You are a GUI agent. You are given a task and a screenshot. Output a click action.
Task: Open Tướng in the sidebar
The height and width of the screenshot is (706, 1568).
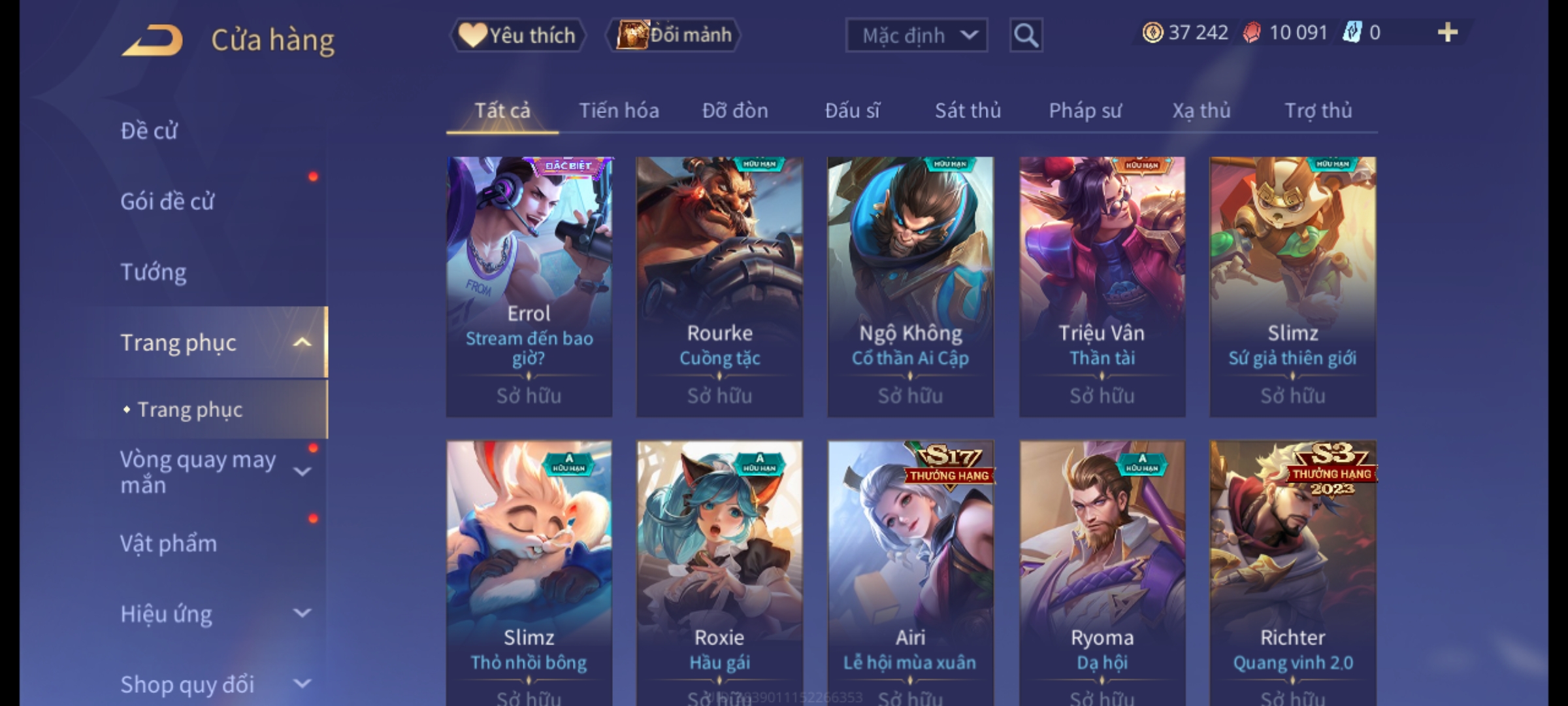[153, 272]
